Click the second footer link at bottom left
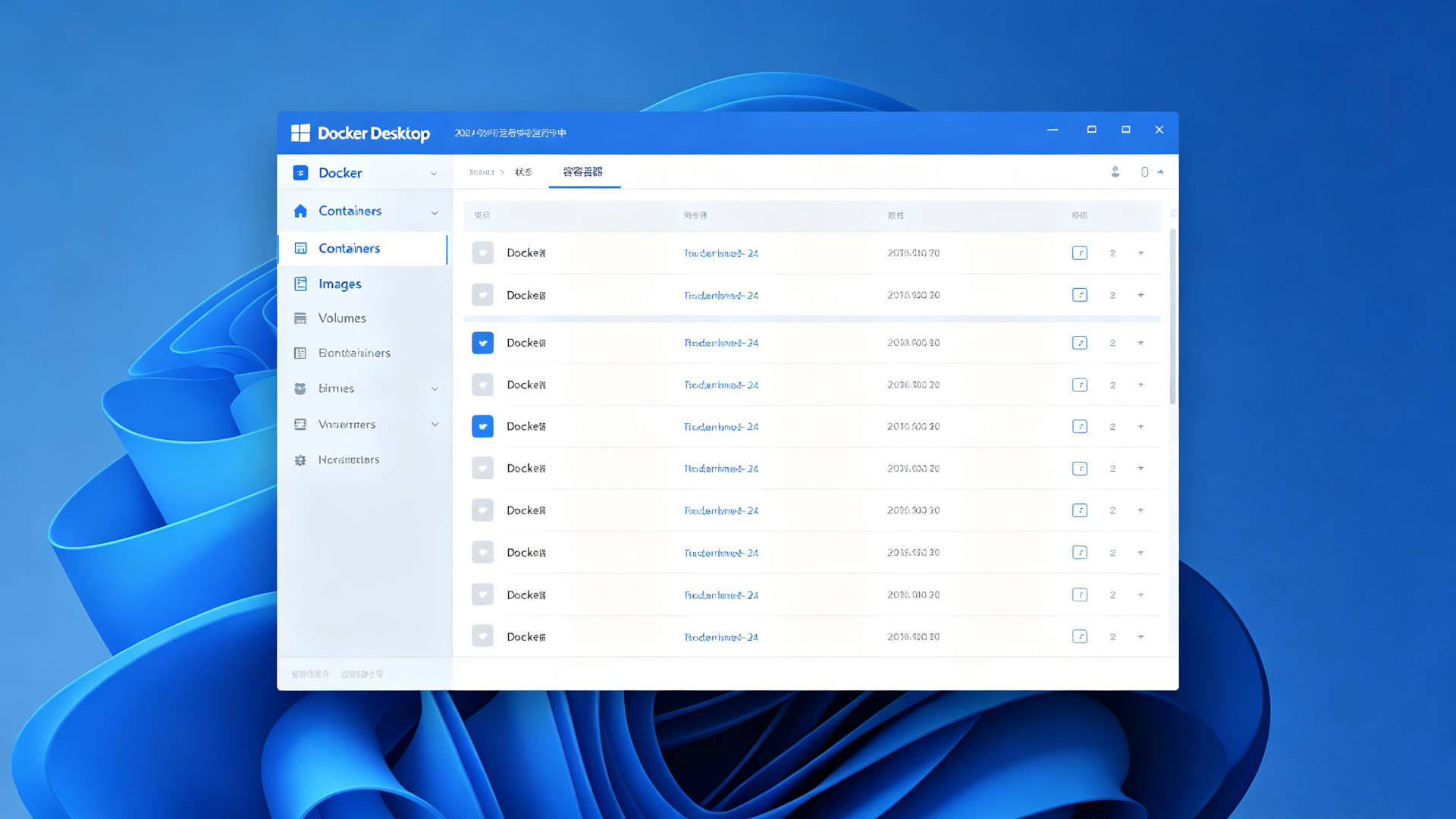 [362, 674]
